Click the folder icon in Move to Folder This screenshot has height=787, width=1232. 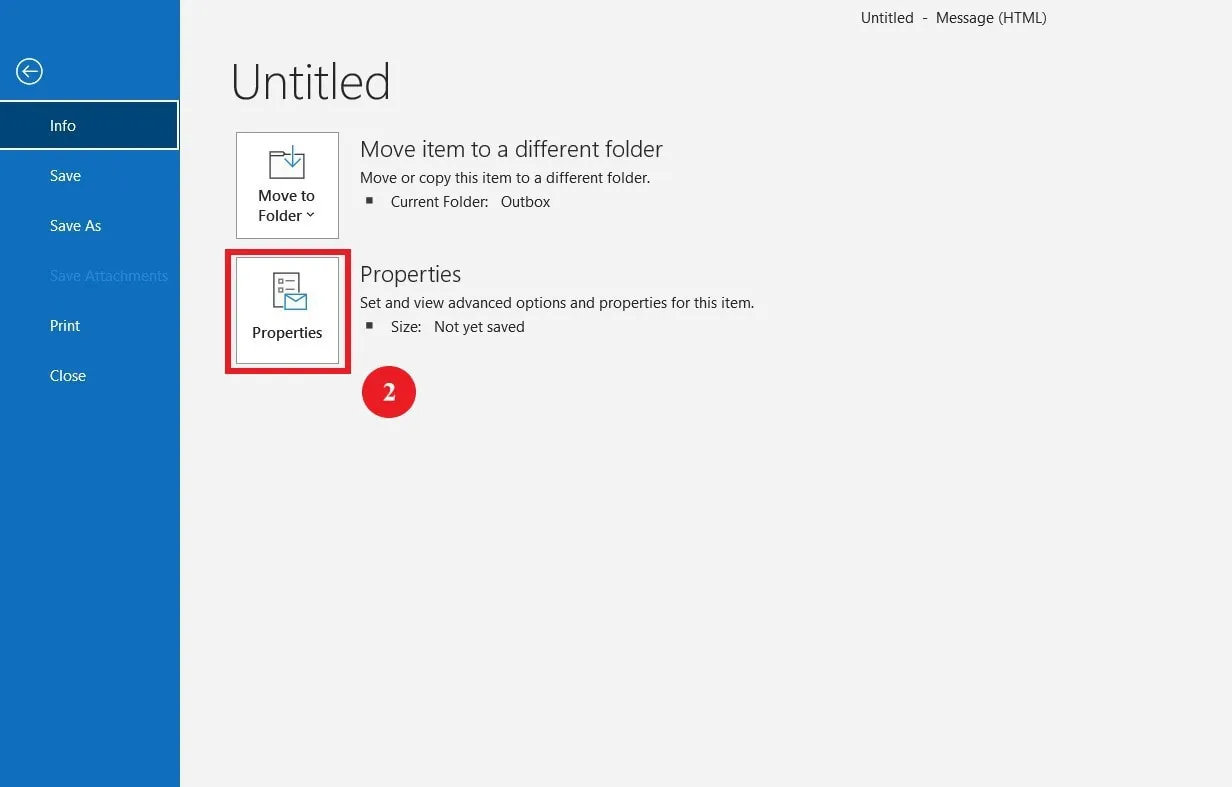[287, 163]
